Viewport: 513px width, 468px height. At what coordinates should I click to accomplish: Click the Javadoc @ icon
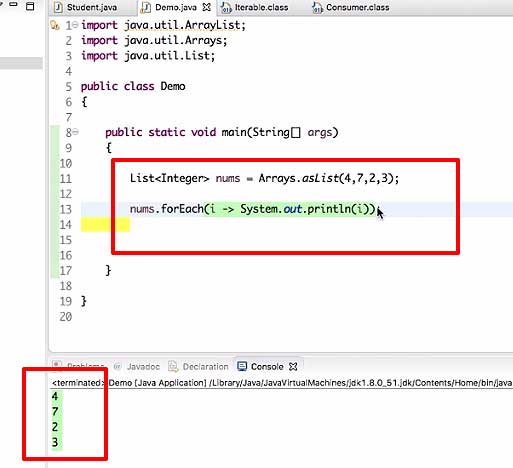117,367
